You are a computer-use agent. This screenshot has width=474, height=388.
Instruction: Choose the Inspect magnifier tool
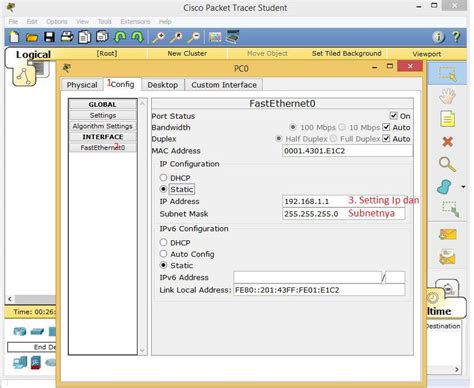click(447, 164)
